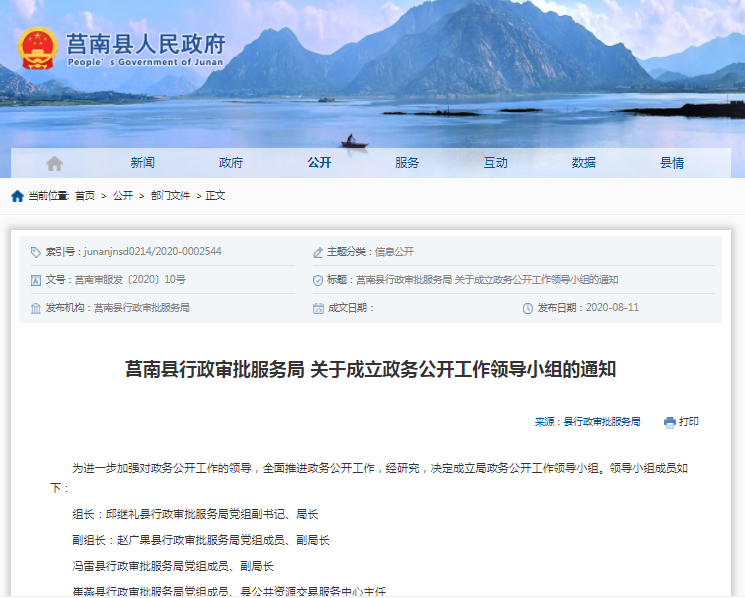
Task: Click the 莒南县人民政府 site title
Action: tap(145, 45)
